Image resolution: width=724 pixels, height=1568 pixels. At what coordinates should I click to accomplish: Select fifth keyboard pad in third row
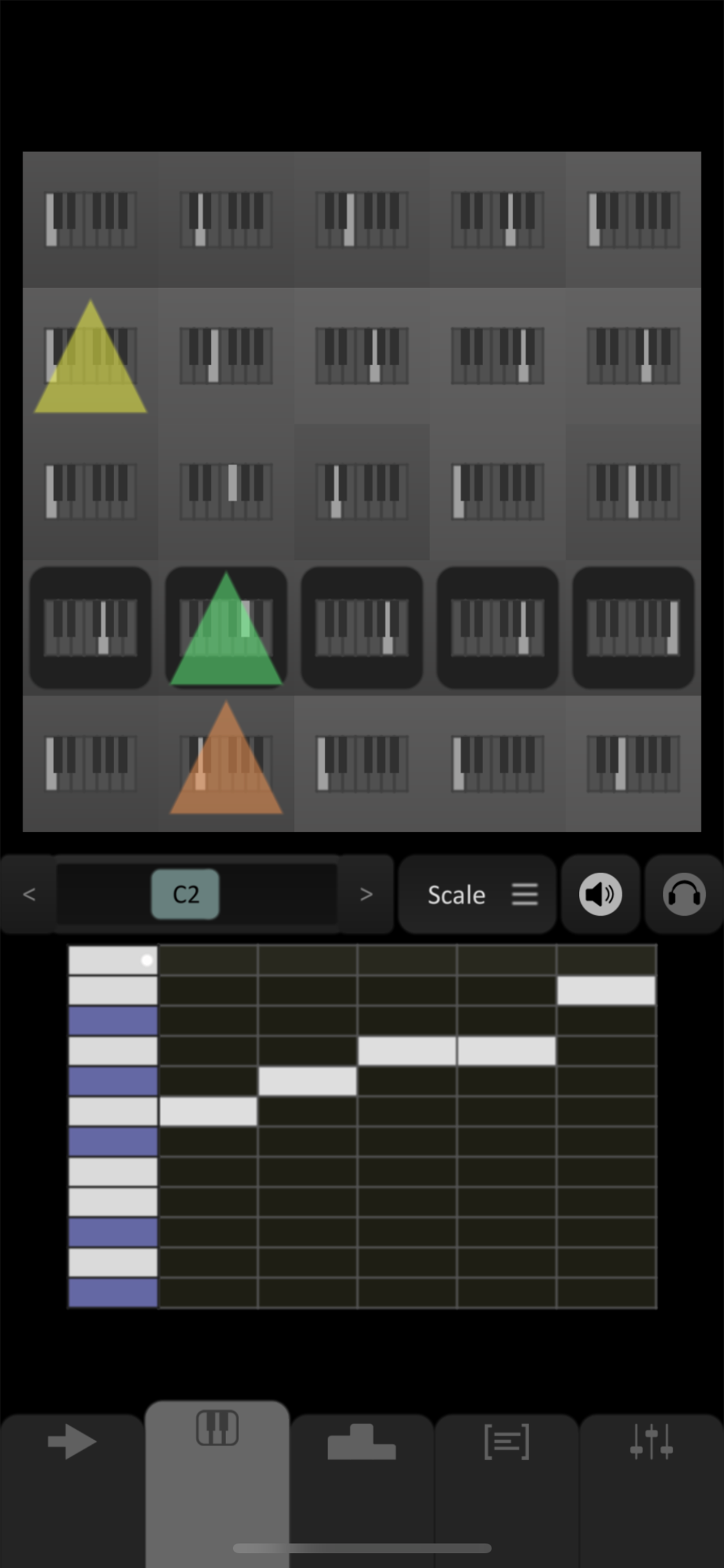point(633,492)
